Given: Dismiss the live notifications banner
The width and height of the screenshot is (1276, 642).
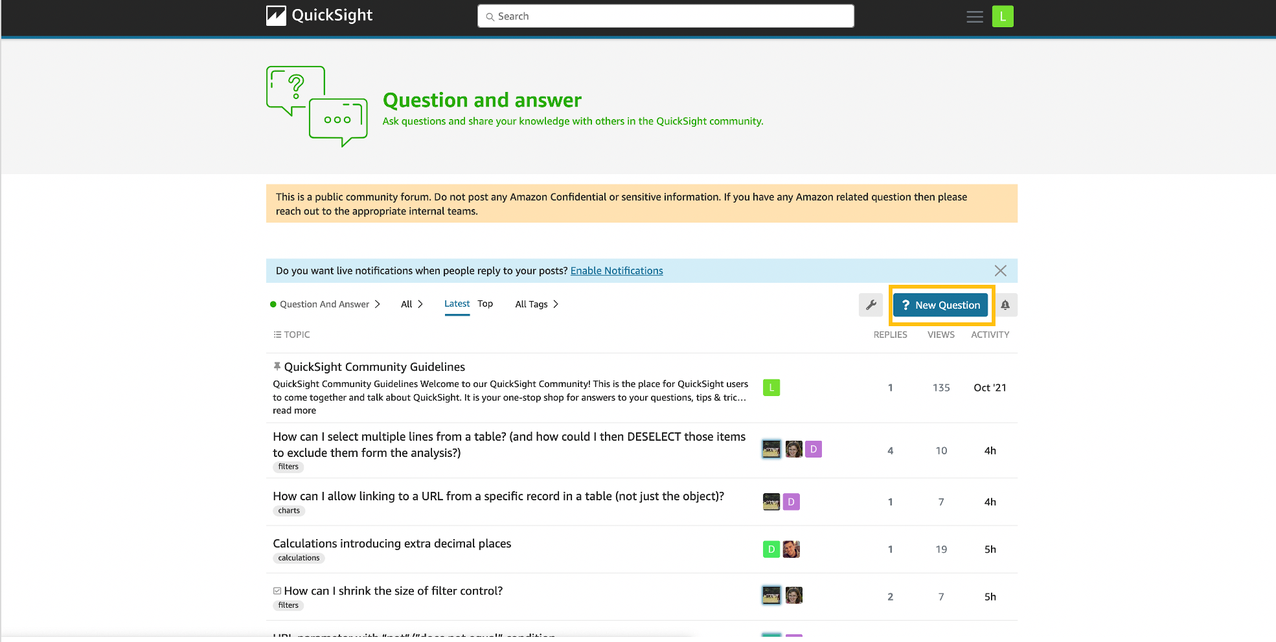Looking at the screenshot, I should 1000,271.
